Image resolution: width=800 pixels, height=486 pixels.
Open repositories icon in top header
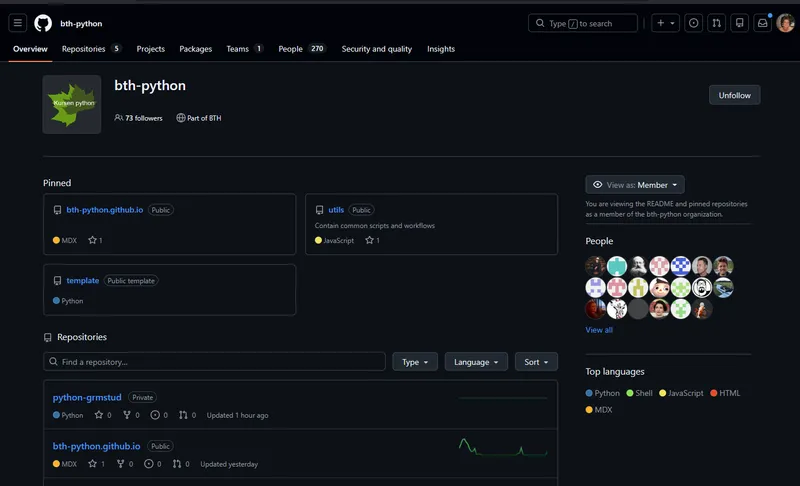click(x=739, y=23)
